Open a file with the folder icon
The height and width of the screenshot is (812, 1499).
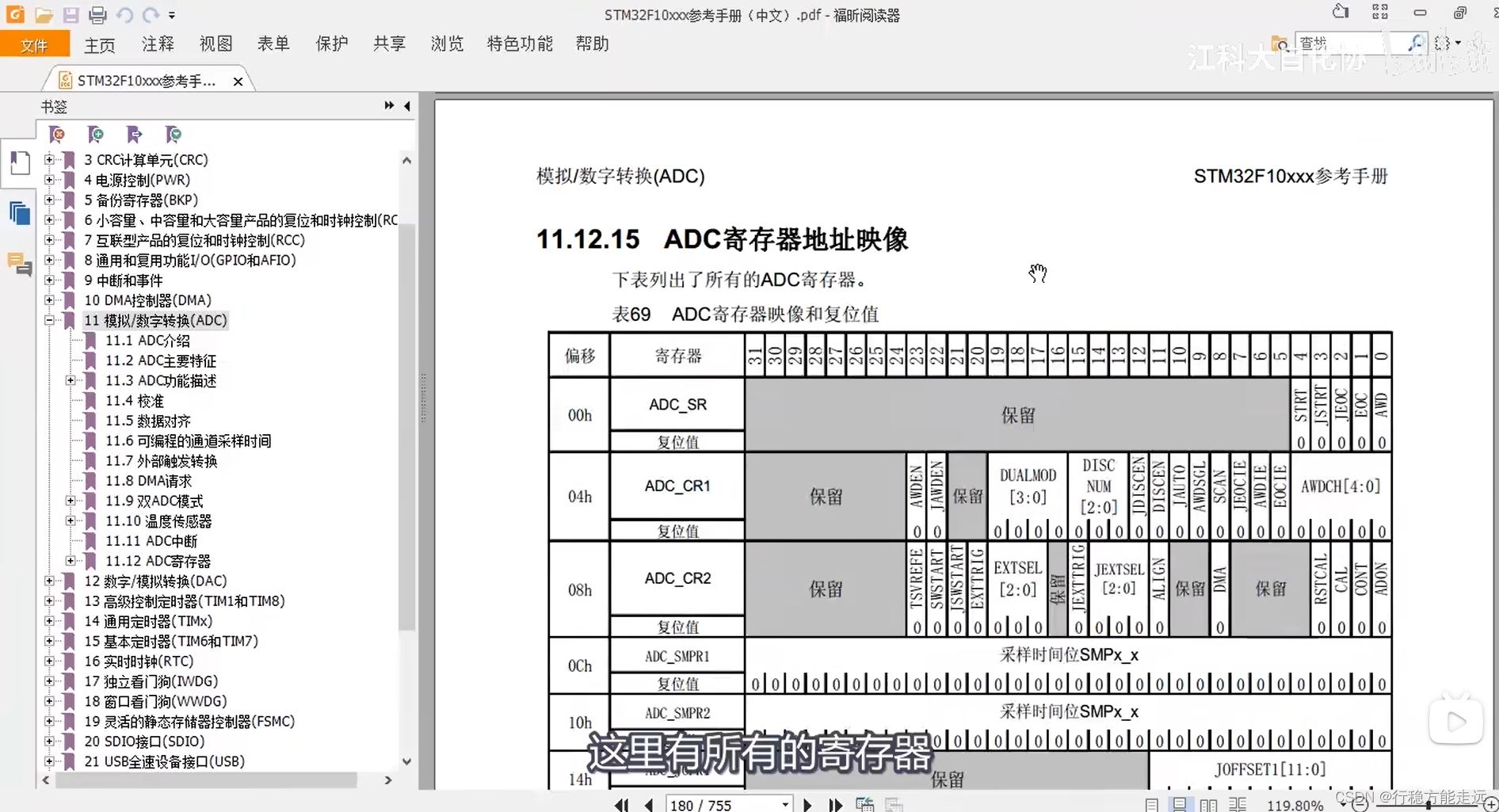point(44,14)
